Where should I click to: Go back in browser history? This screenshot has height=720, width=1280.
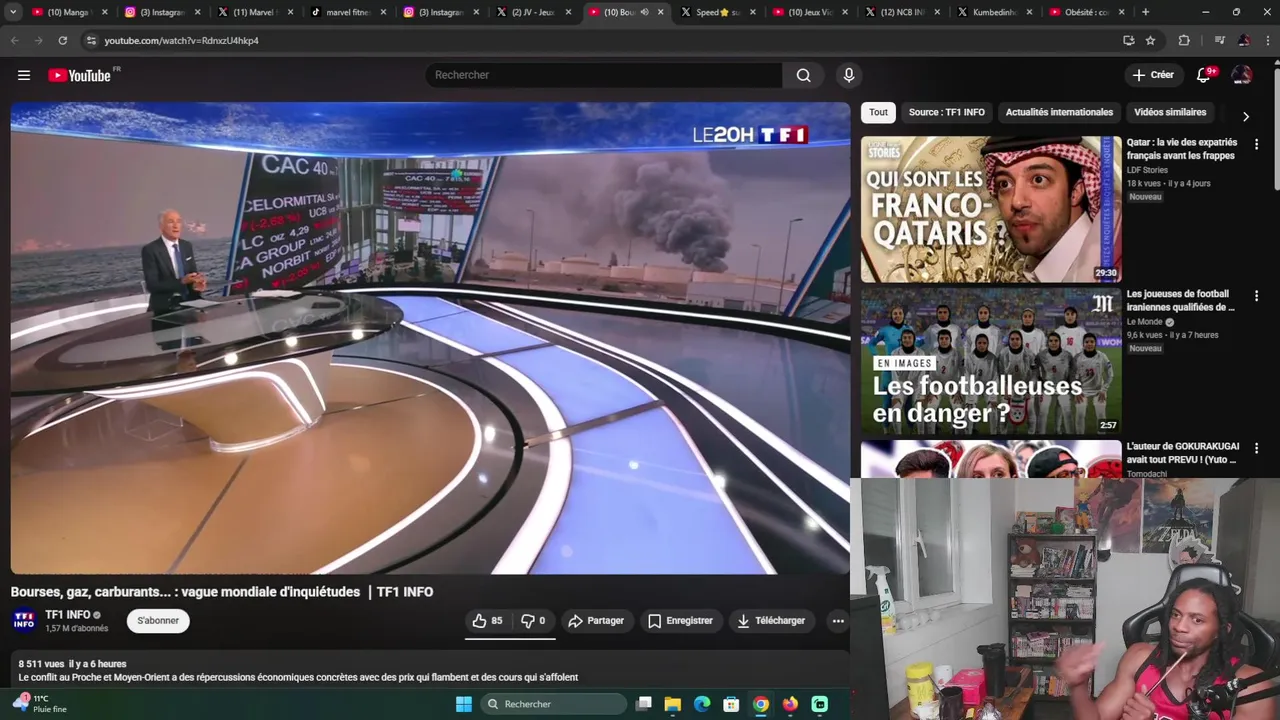(x=14, y=40)
